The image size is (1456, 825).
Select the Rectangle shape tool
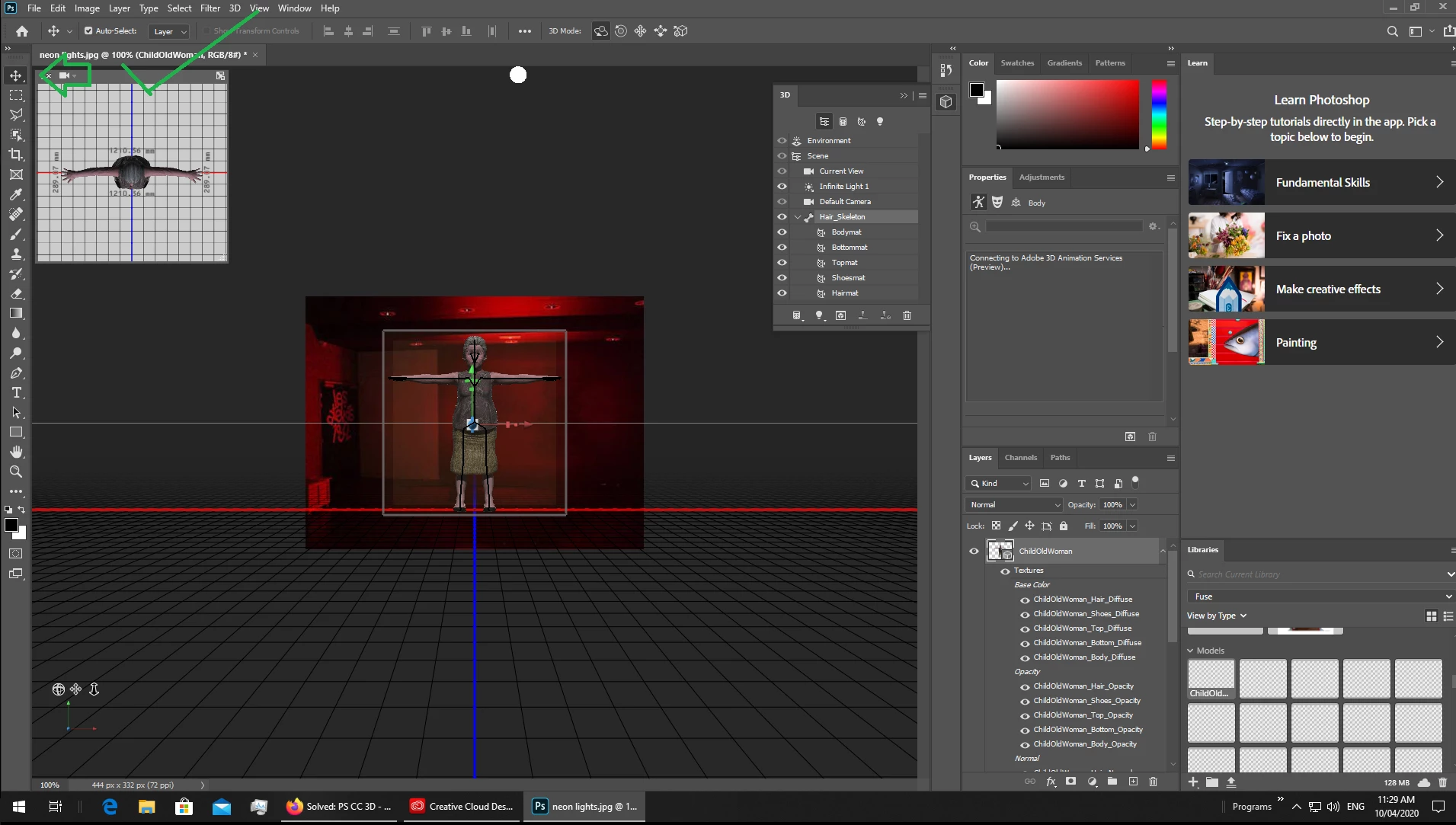pyautogui.click(x=16, y=432)
